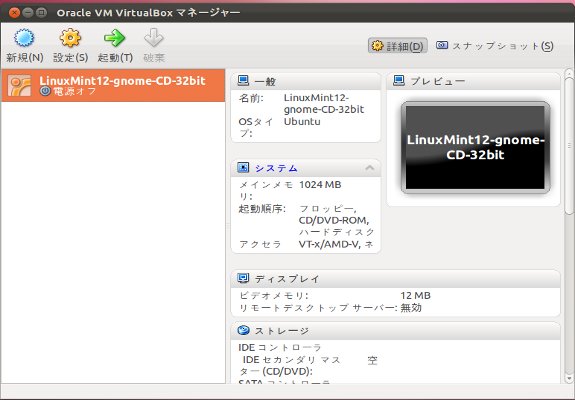The image size is (575, 400).
Task: Start the VM with green arrow icon
Action: pos(114,38)
